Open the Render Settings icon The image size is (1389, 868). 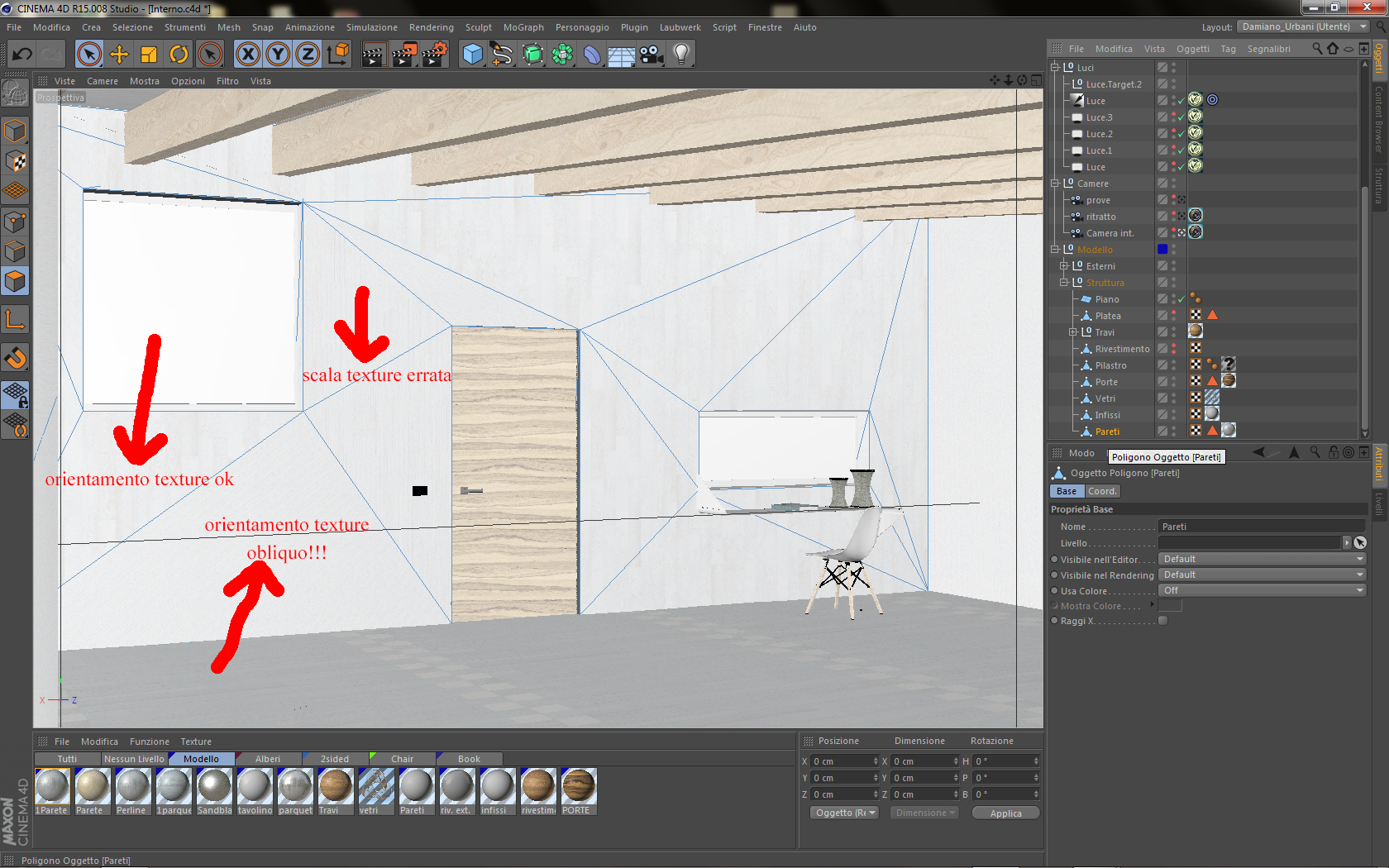[x=435, y=55]
